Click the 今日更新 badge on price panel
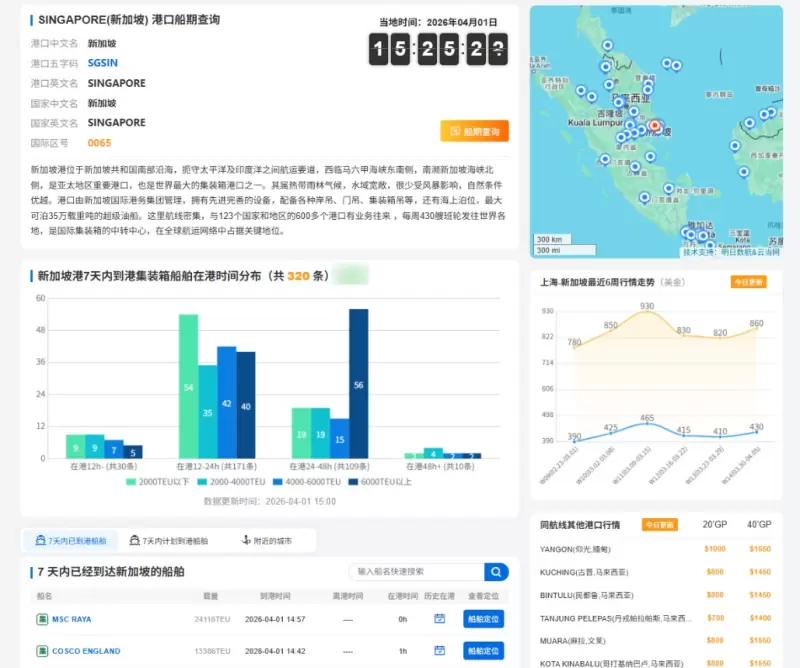 tap(749, 281)
